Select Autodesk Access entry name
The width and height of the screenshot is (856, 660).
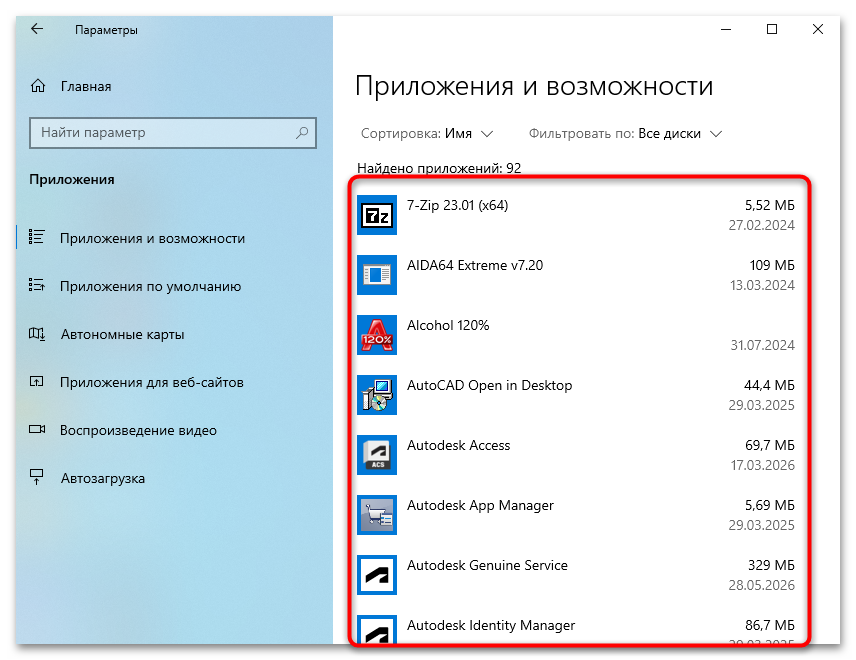coord(459,445)
